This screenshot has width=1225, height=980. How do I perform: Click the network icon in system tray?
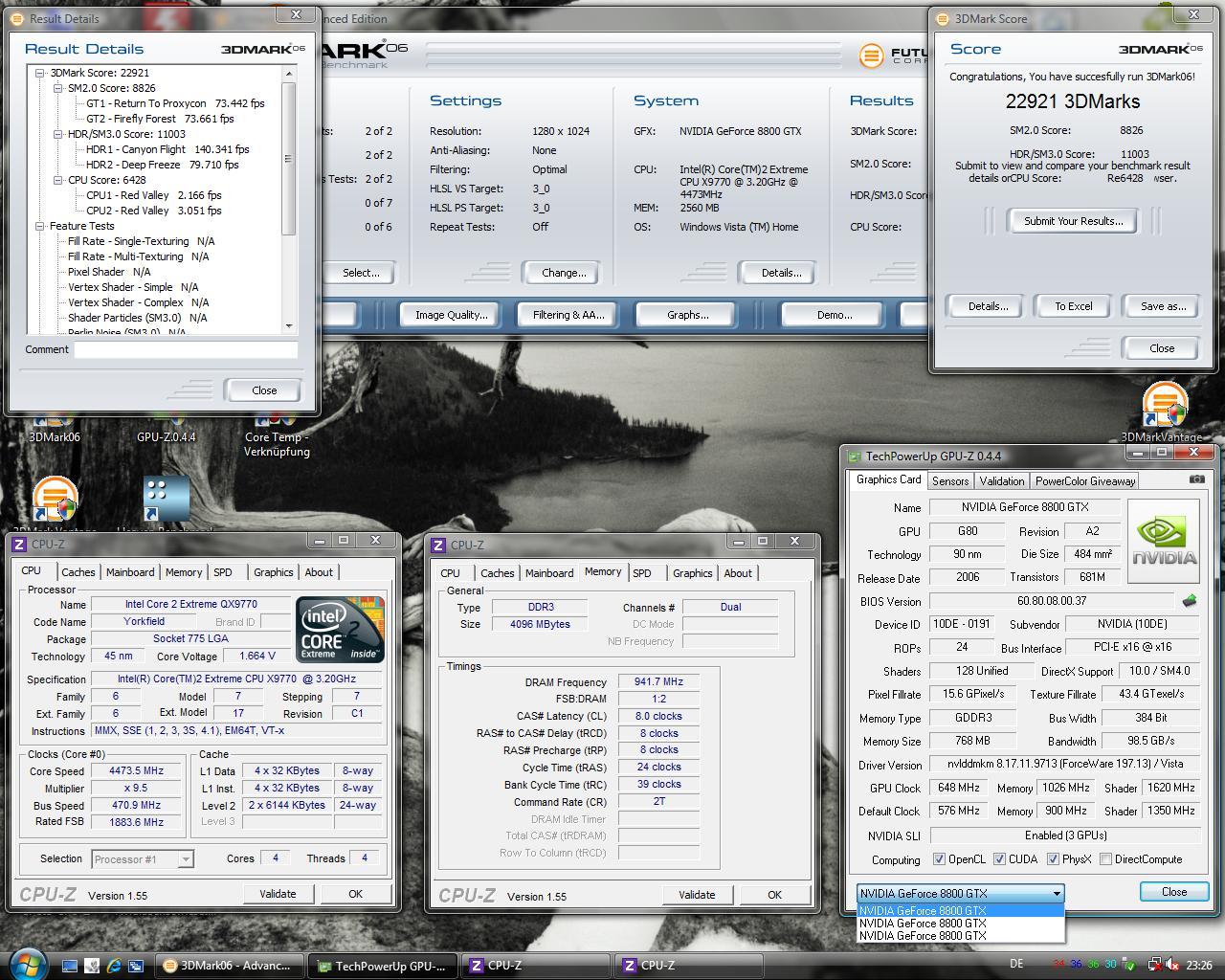pos(1154,965)
